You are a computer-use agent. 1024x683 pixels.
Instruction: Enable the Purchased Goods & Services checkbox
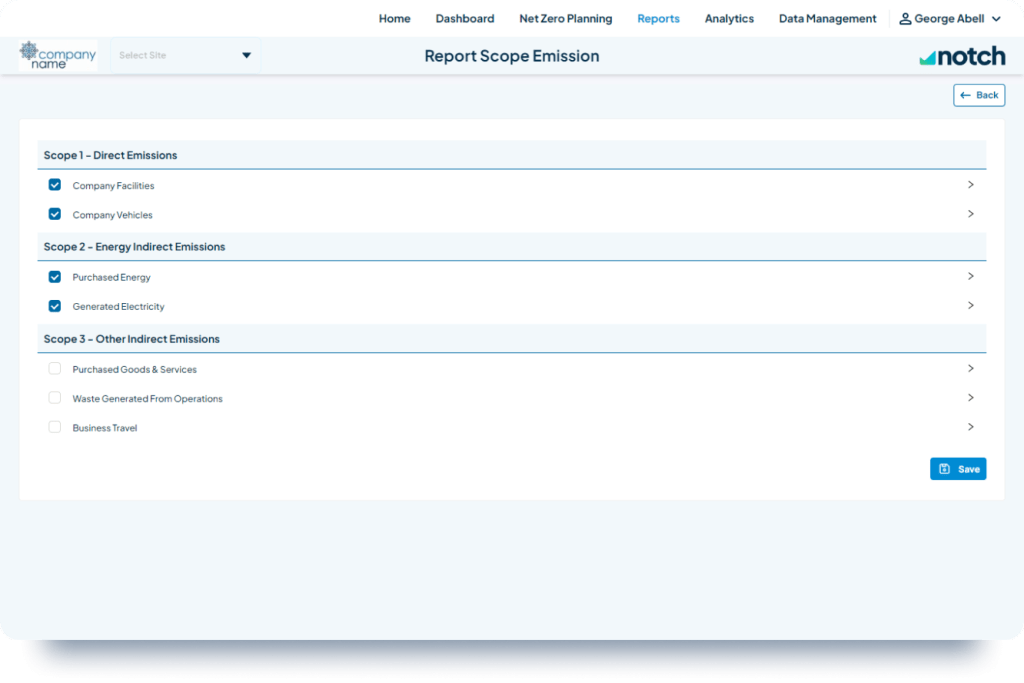pos(55,369)
